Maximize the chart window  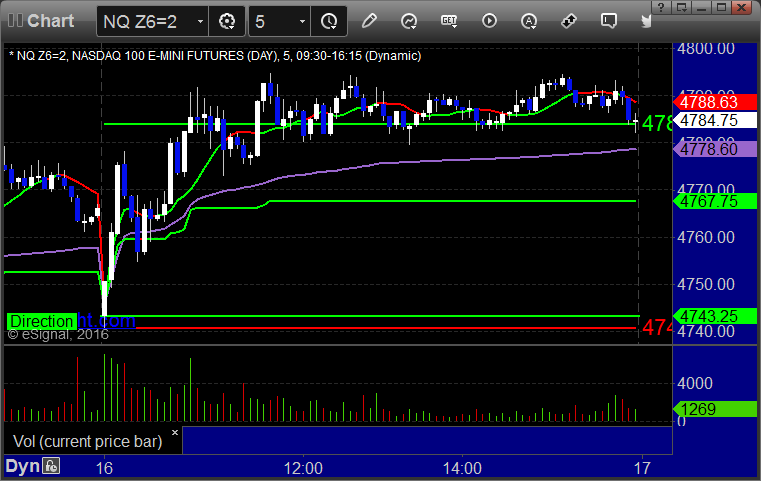pyautogui.click(x=722, y=7)
